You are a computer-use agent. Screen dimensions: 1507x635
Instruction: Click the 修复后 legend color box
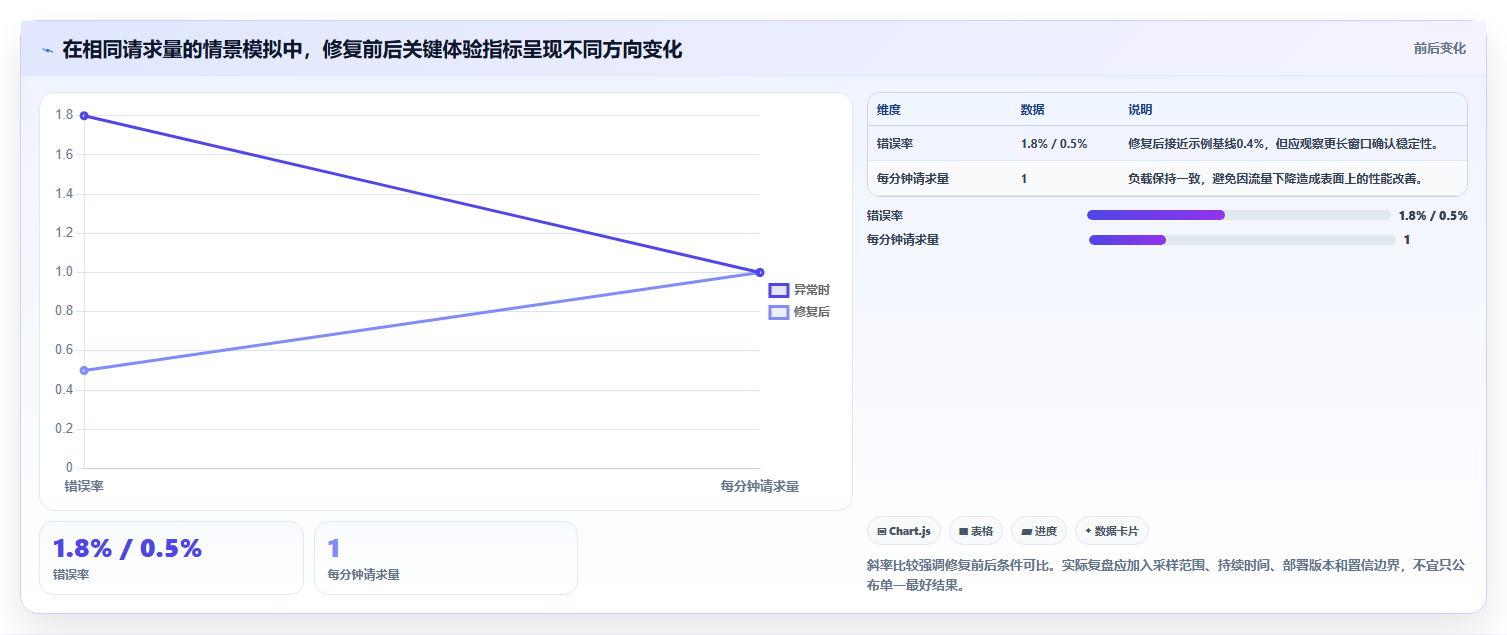click(x=779, y=312)
